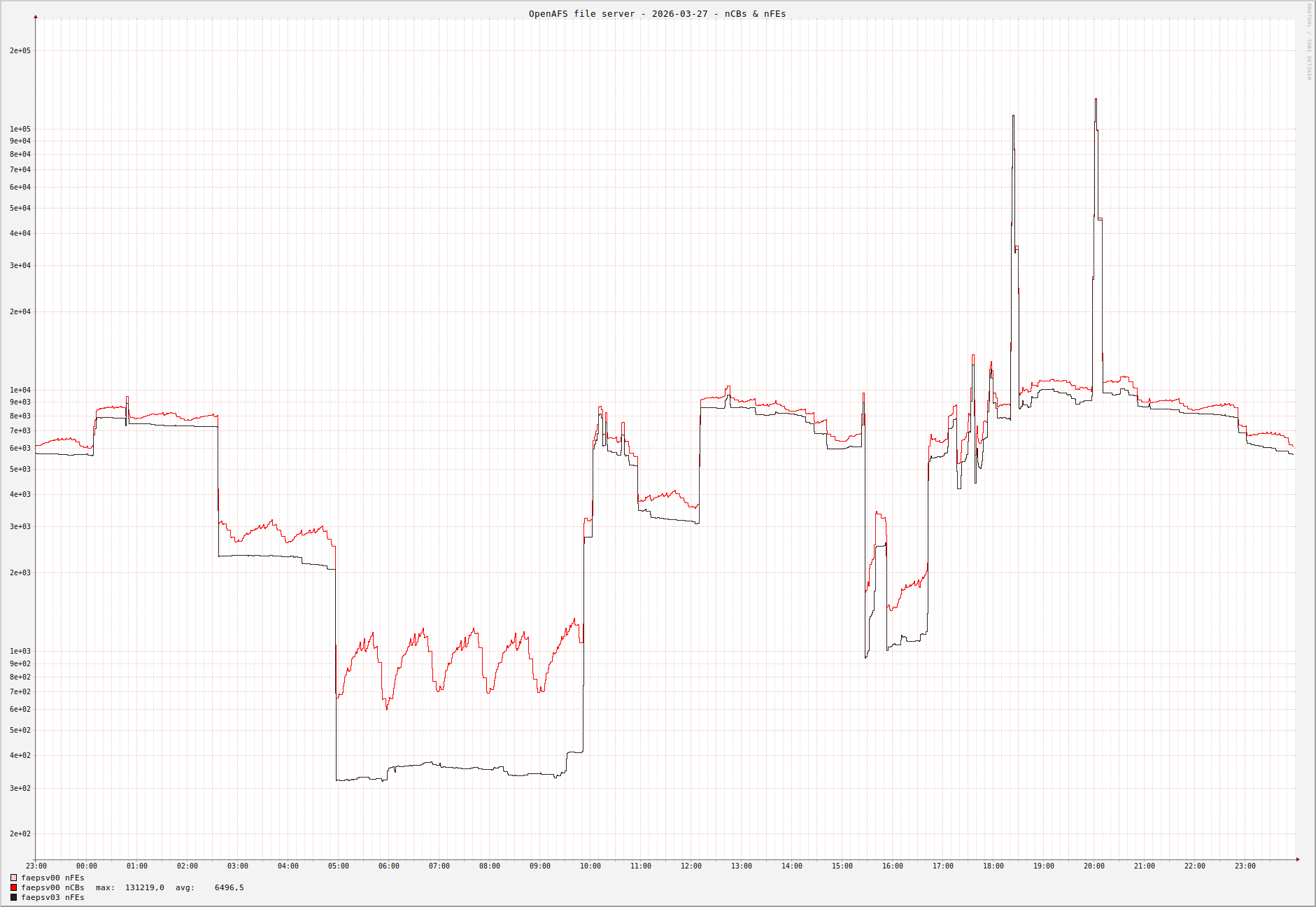The image size is (1316, 907).
Task: Click the pink faepsv00 nFEs legend swatch
Action: [13, 878]
